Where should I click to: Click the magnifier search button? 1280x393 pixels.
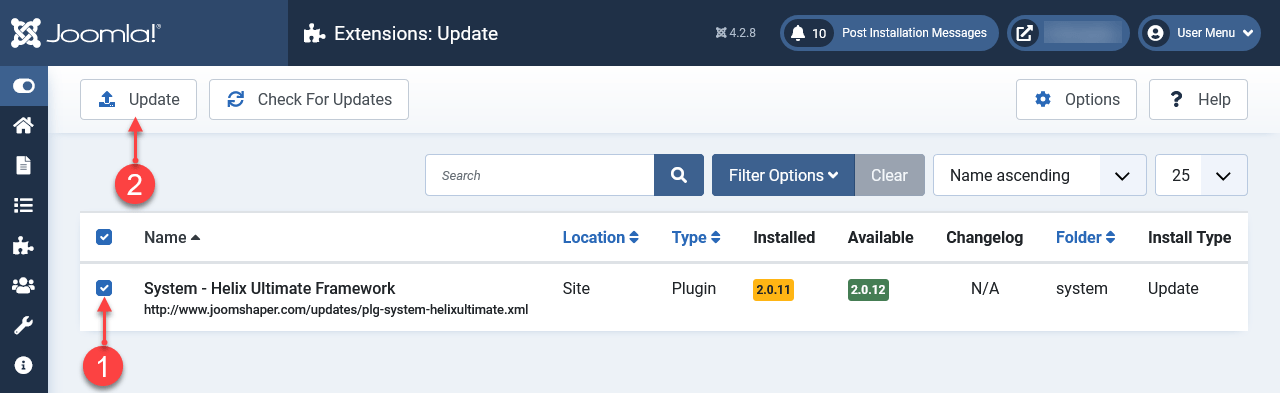pyautogui.click(x=679, y=175)
